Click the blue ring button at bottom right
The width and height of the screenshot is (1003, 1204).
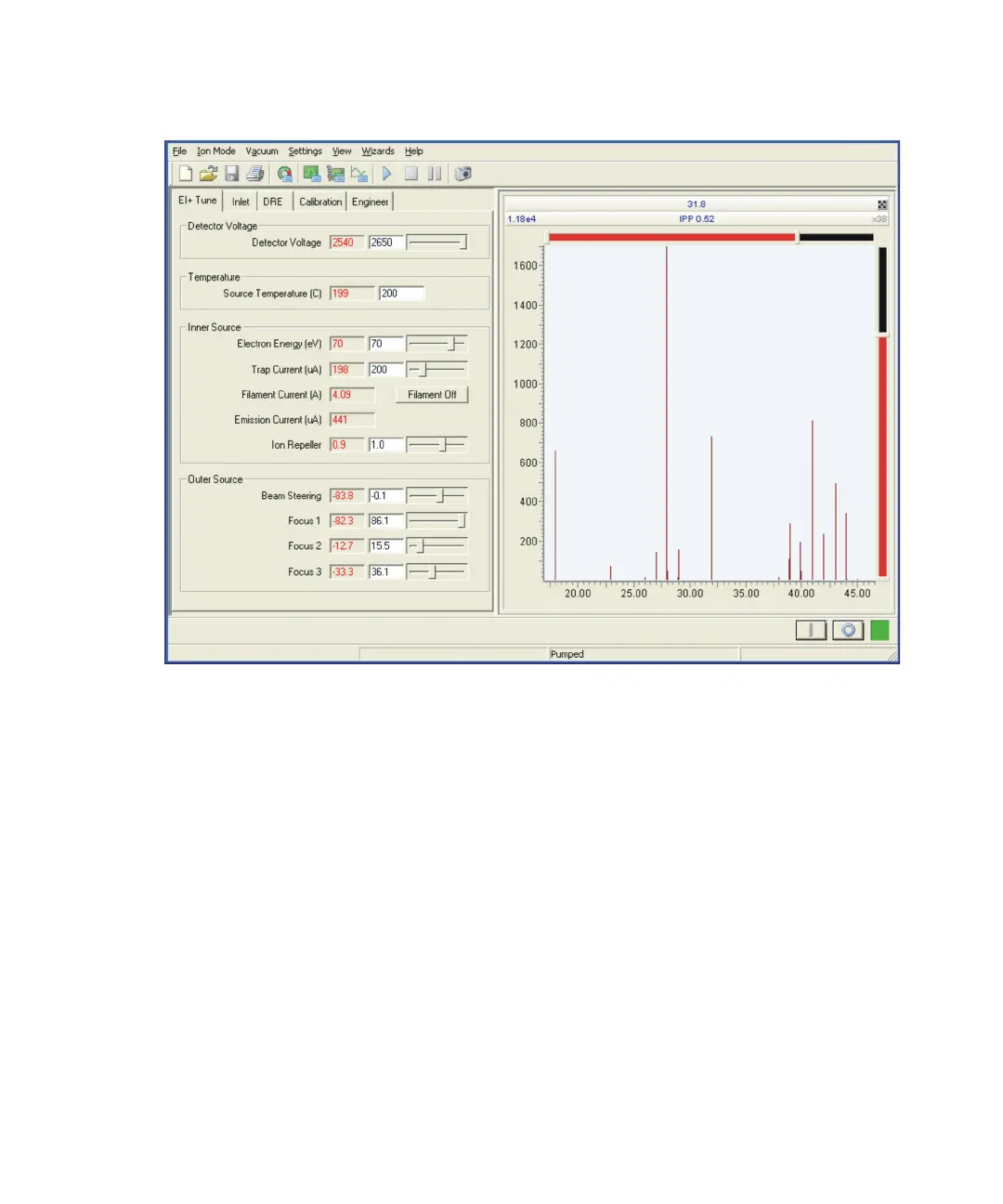[848, 631]
